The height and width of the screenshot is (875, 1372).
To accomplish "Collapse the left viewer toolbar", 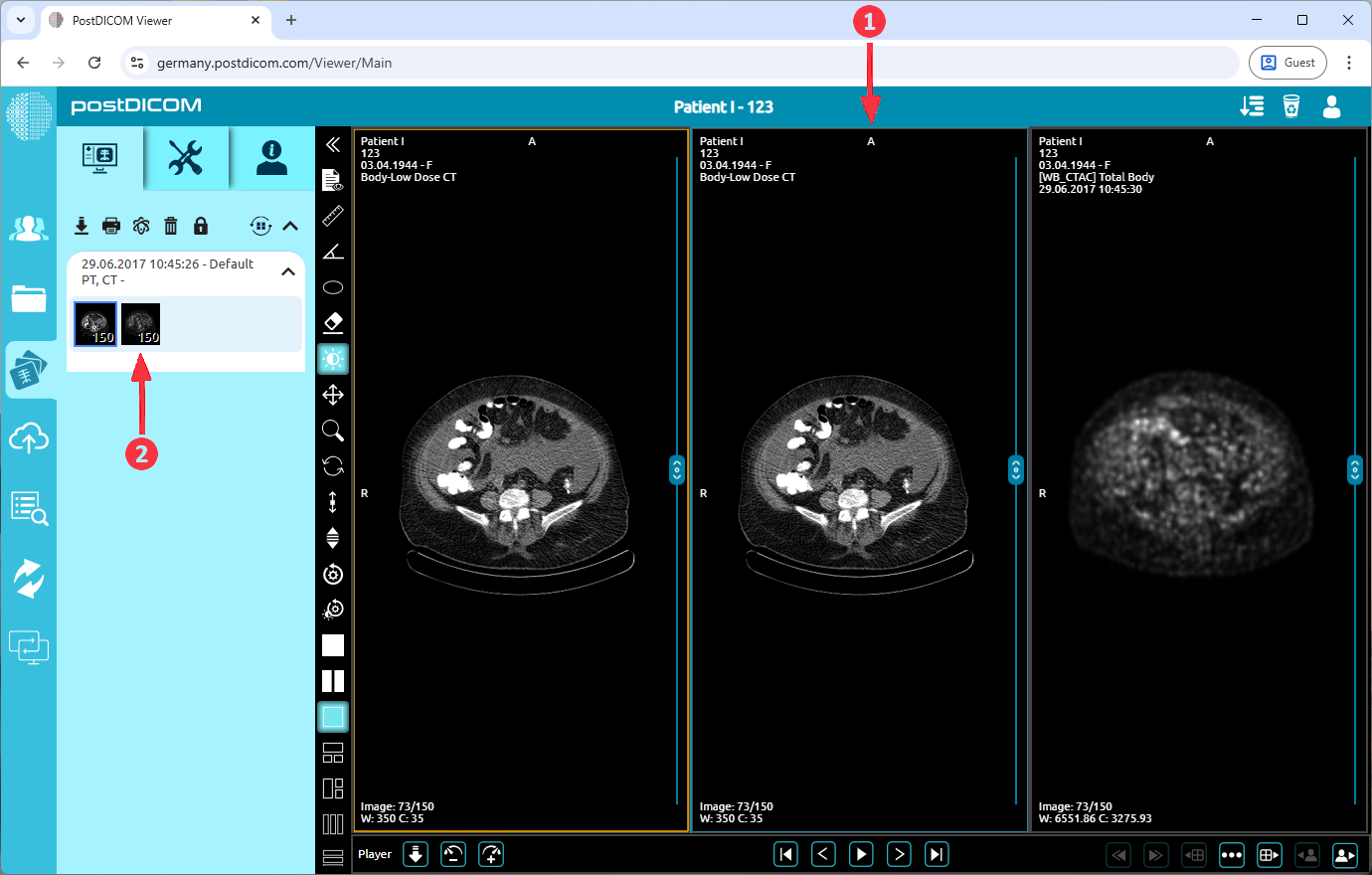I will [333, 144].
